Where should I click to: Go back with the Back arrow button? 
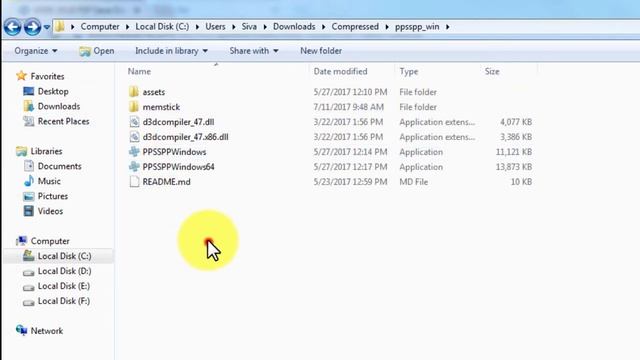click(13, 27)
